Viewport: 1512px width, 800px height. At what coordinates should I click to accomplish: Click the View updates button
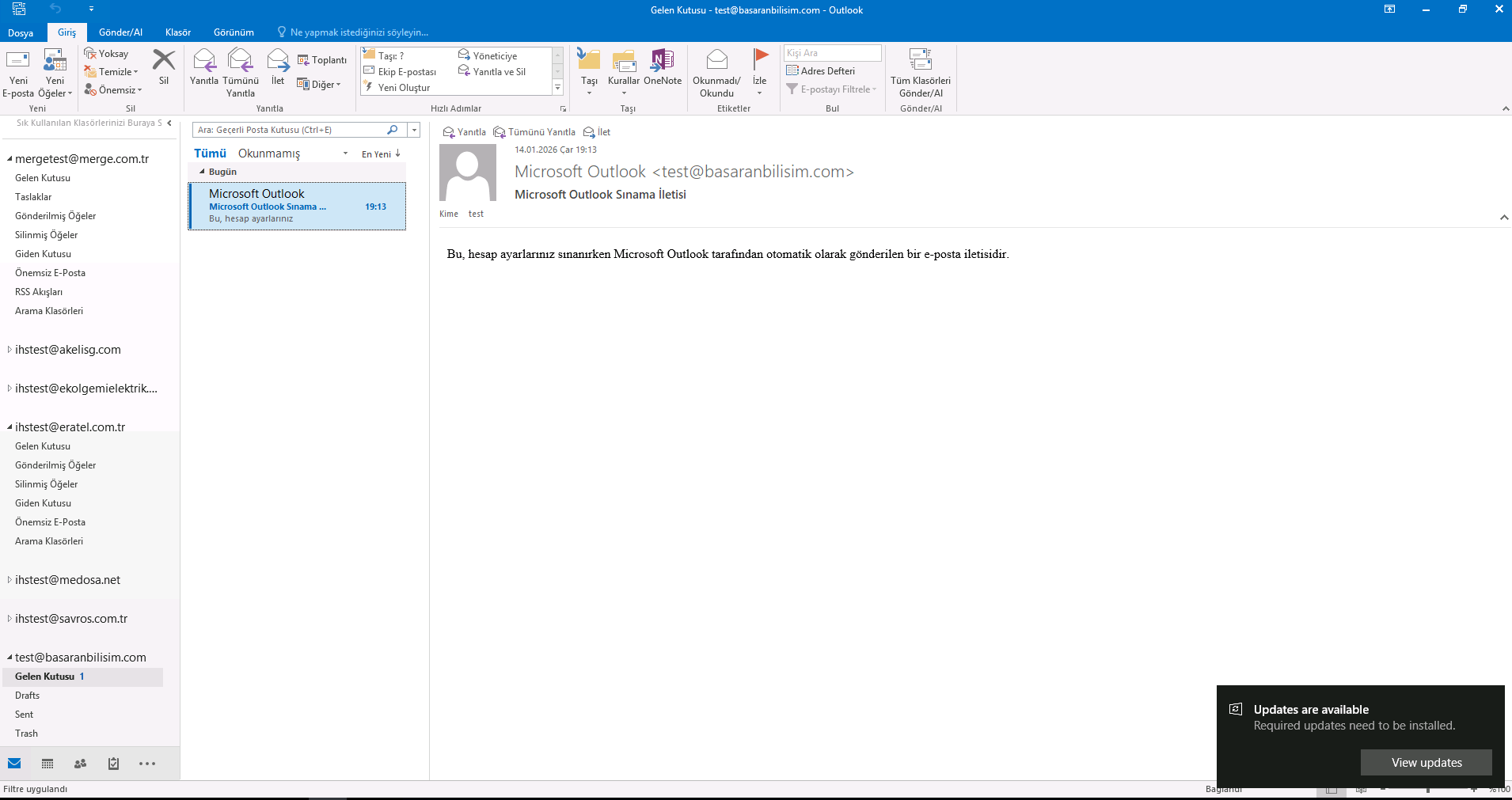coord(1427,763)
